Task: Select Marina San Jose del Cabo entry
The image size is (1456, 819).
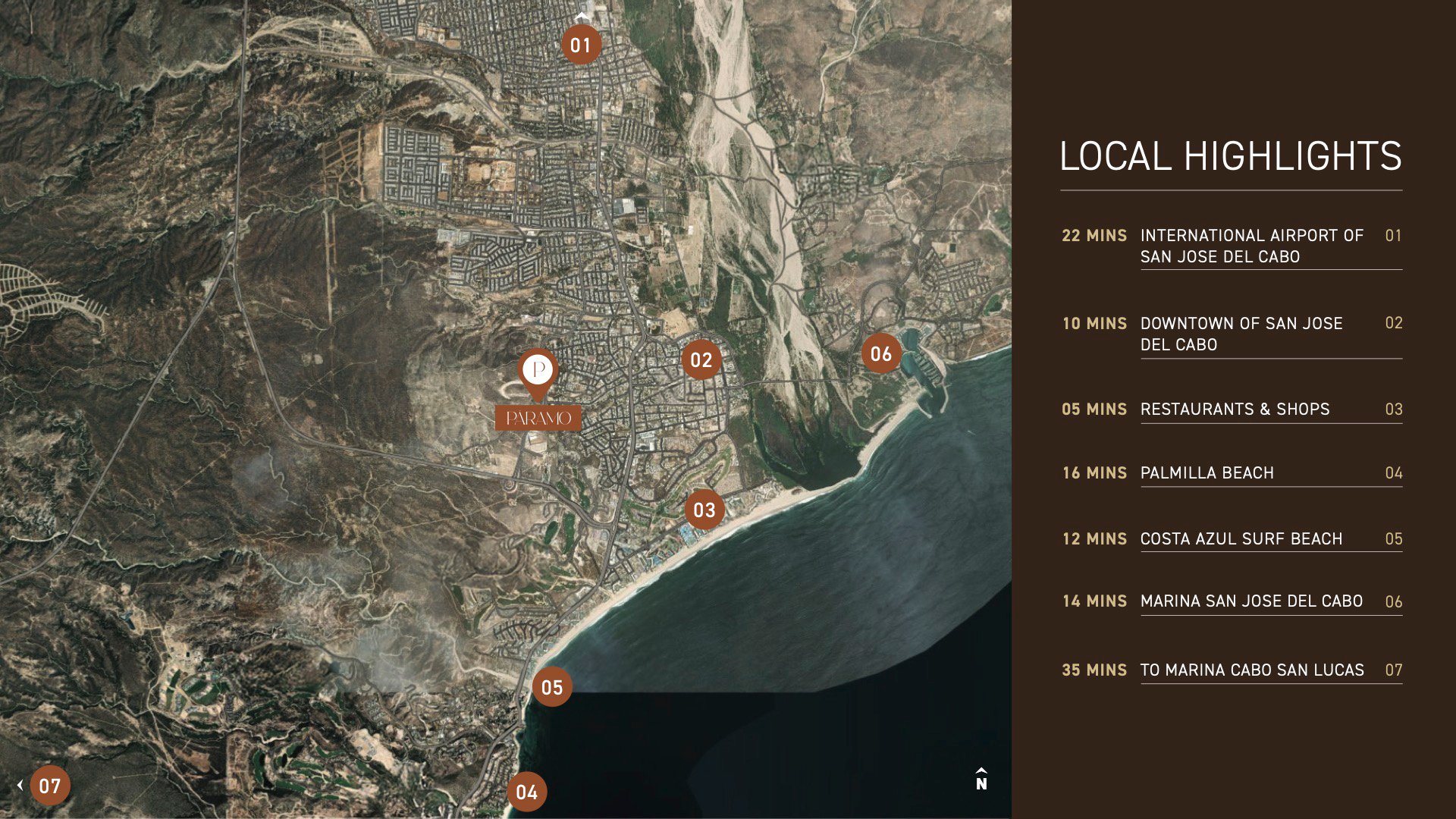Action: click(x=1251, y=601)
